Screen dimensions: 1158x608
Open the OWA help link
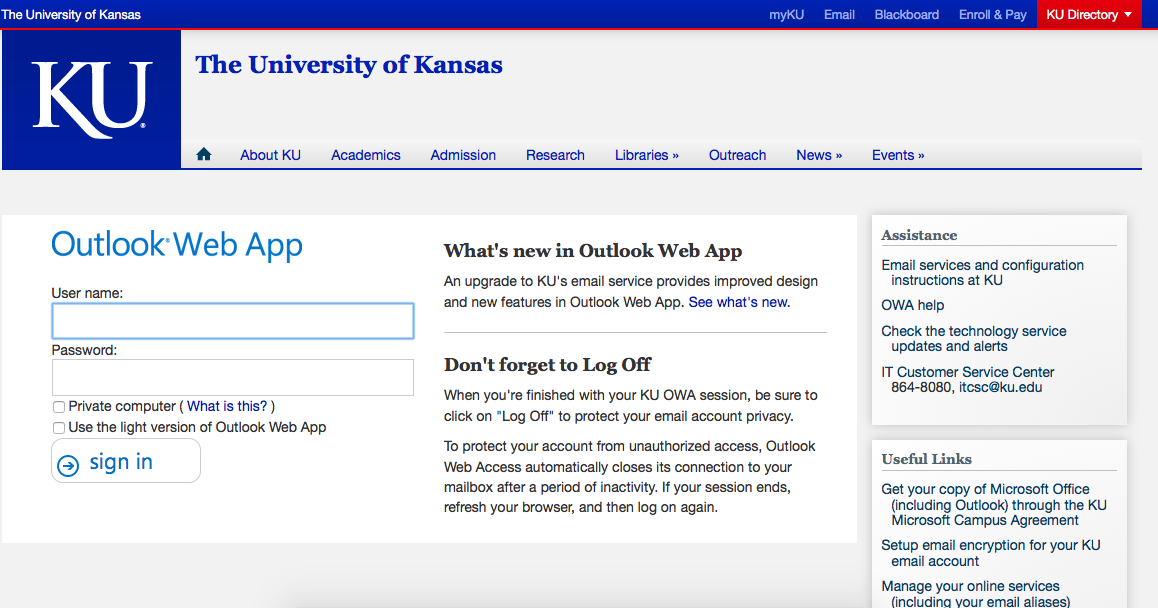pyautogui.click(x=912, y=305)
